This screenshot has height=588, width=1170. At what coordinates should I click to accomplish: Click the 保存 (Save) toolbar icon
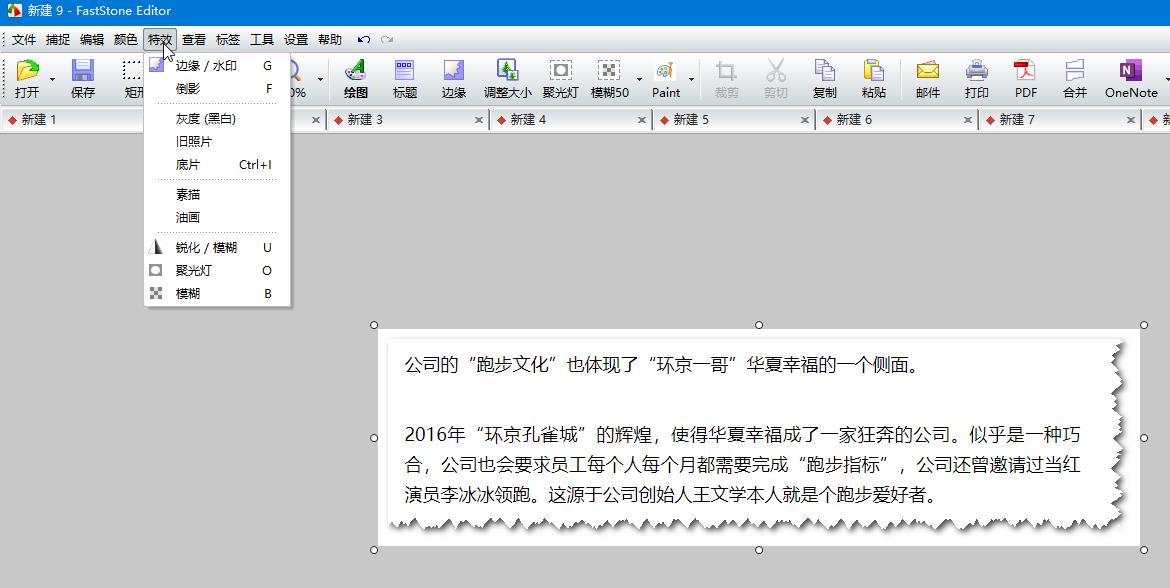[82, 78]
